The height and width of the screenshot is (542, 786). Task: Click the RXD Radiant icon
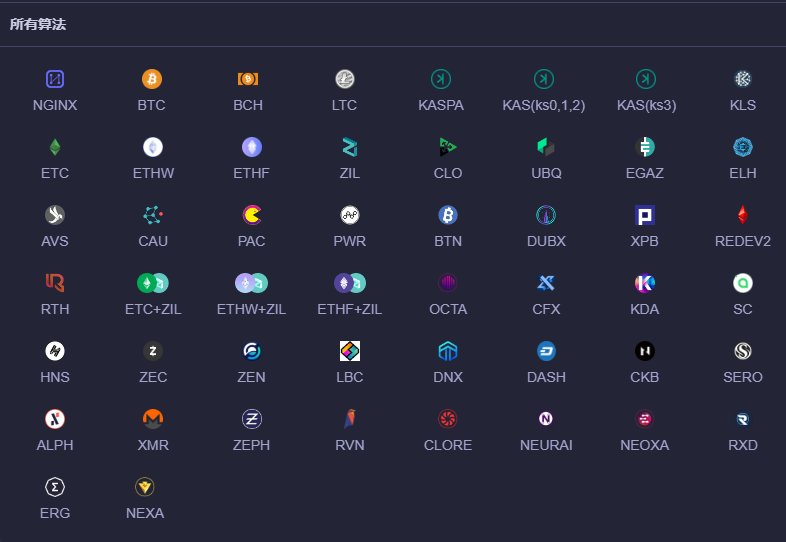click(x=742, y=419)
